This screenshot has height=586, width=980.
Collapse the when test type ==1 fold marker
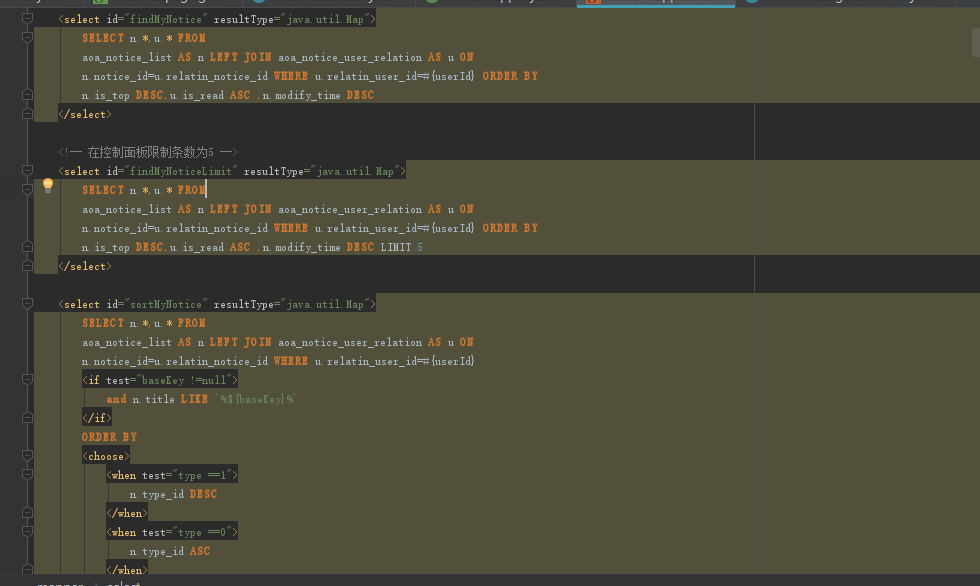[27, 474]
